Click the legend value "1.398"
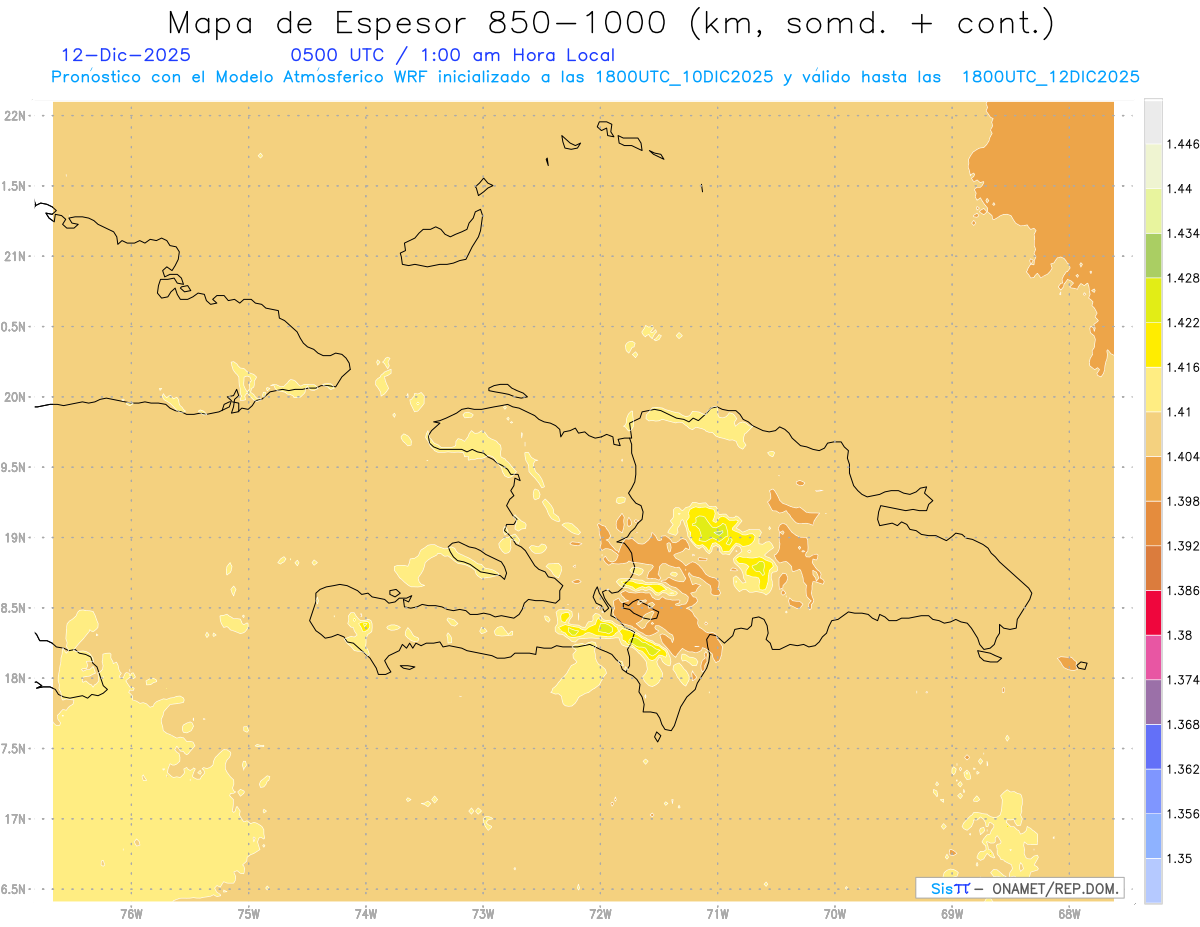1200x927 pixels. click(x=1184, y=501)
